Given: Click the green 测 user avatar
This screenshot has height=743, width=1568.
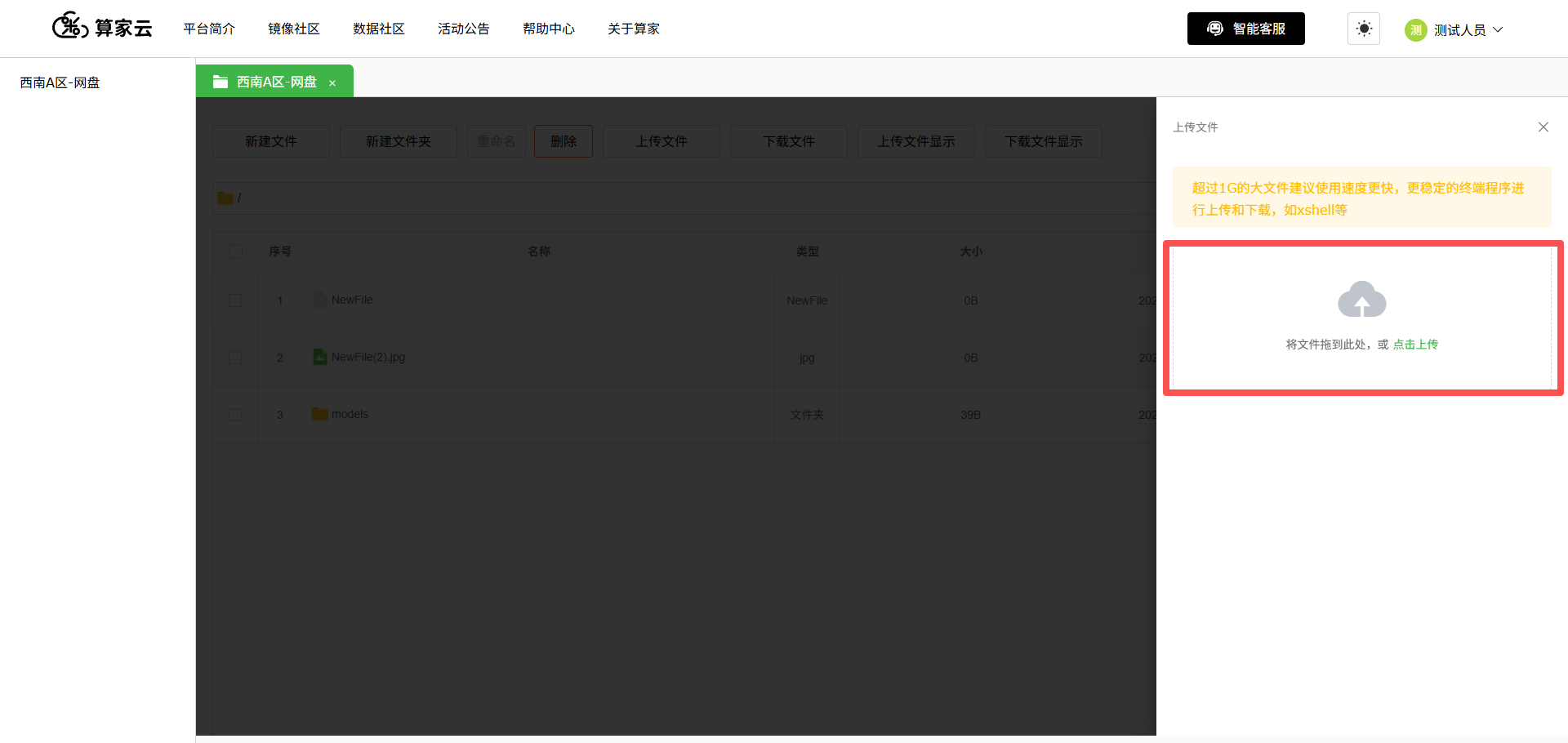Looking at the screenshot, I should (x=1415, y=30).
